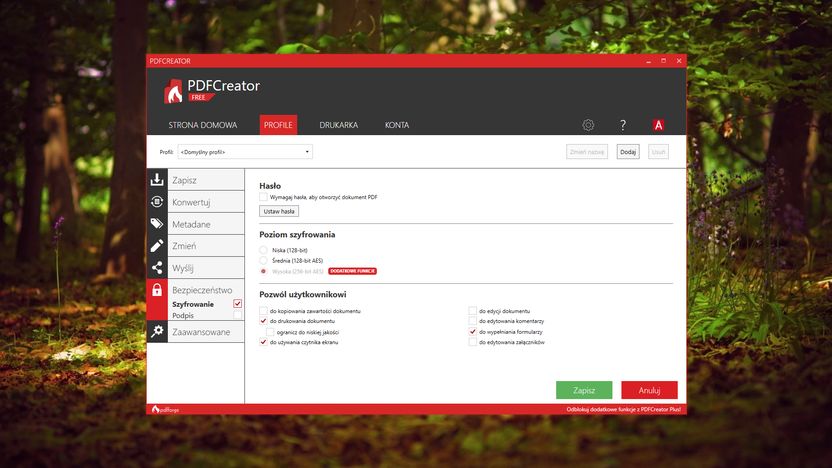Open the DRUKARKA tab

pyautogui.click(x=339, y=125)
